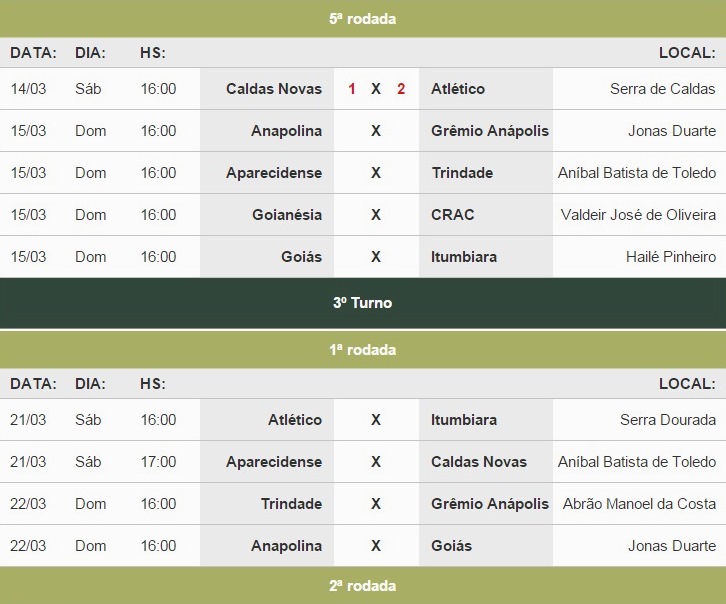Image resolution: width=726 pixels, height=604 pixels.
Task: Click the 5ª rodada header bar
Action: click(x=363, y=19)
